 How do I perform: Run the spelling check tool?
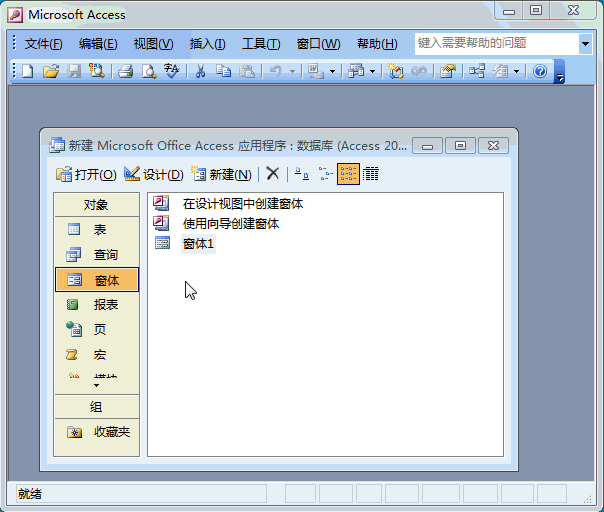pyautogui.click(x=172, y=71)
